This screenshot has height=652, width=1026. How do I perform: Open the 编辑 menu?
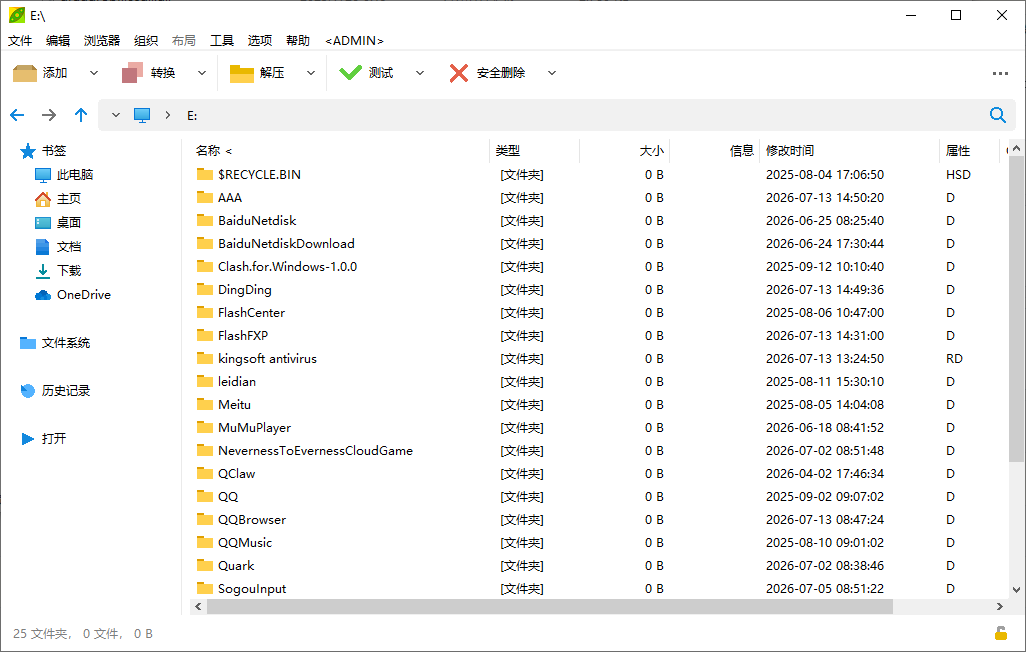[58, 41]
